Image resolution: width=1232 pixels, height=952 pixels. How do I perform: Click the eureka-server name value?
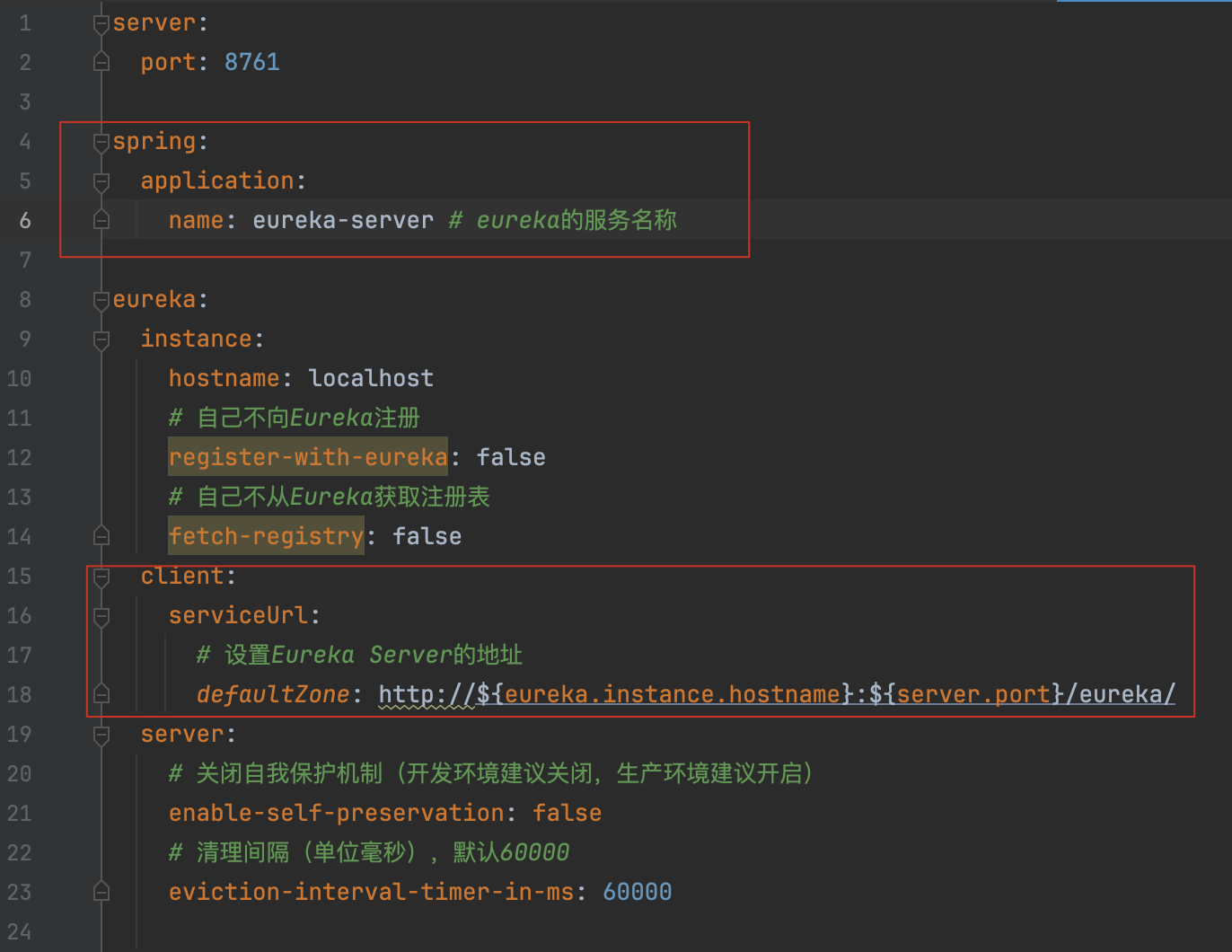(343, 220)
